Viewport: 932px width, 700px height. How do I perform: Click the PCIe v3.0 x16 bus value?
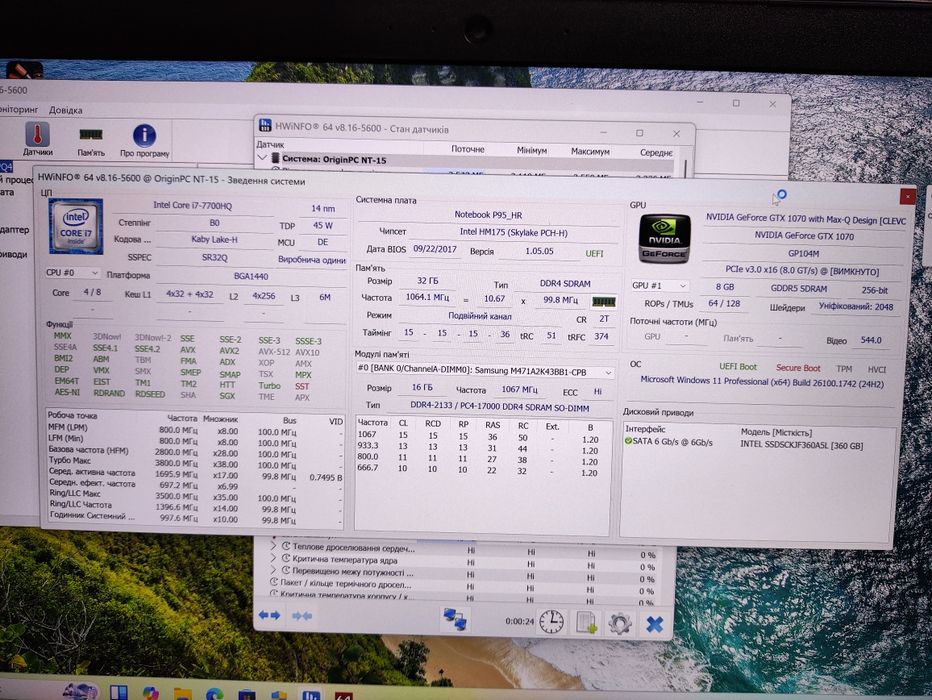[802, 271]
